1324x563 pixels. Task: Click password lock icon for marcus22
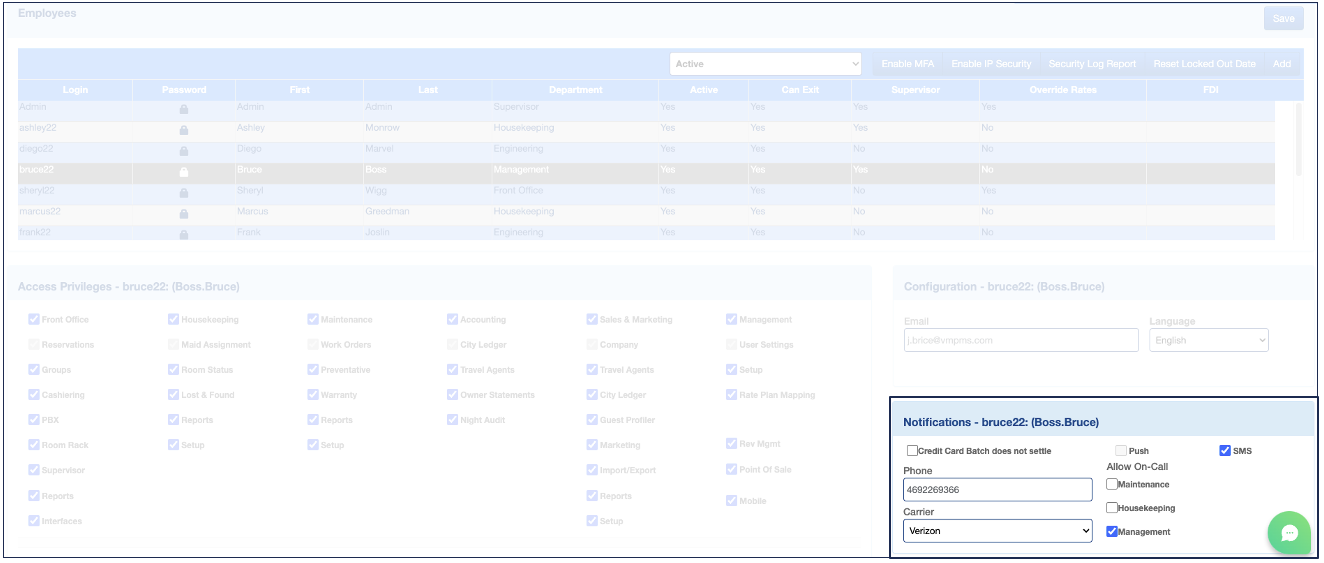(184, 213)
